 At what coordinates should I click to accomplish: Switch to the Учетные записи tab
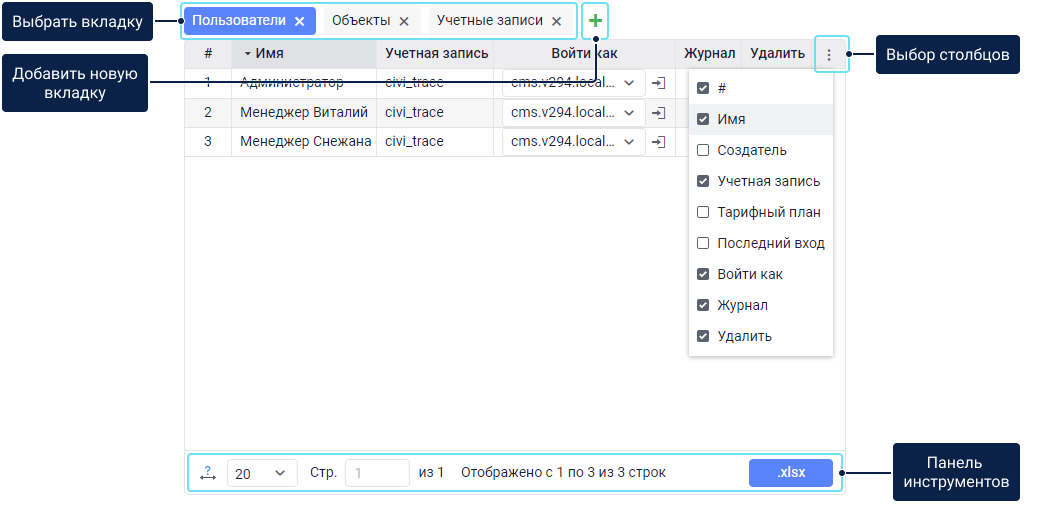pyautogui.click(x=489, y=21)
